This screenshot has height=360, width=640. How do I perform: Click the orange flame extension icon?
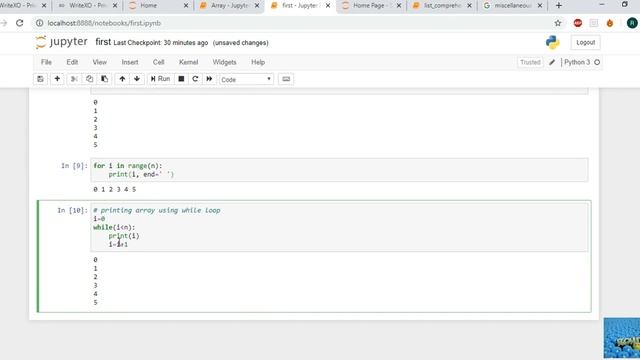[610, 23]
